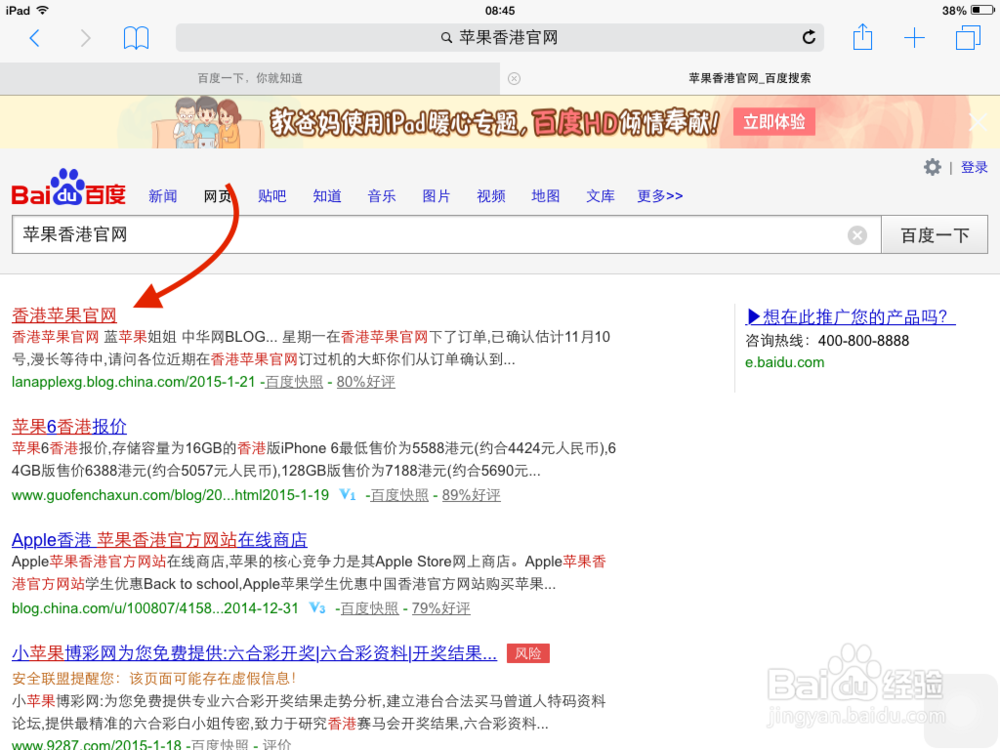Switch to 百度一下，你就知道 tab
The width and height of the screenshot is (1000, 750).
pos(250,78)
